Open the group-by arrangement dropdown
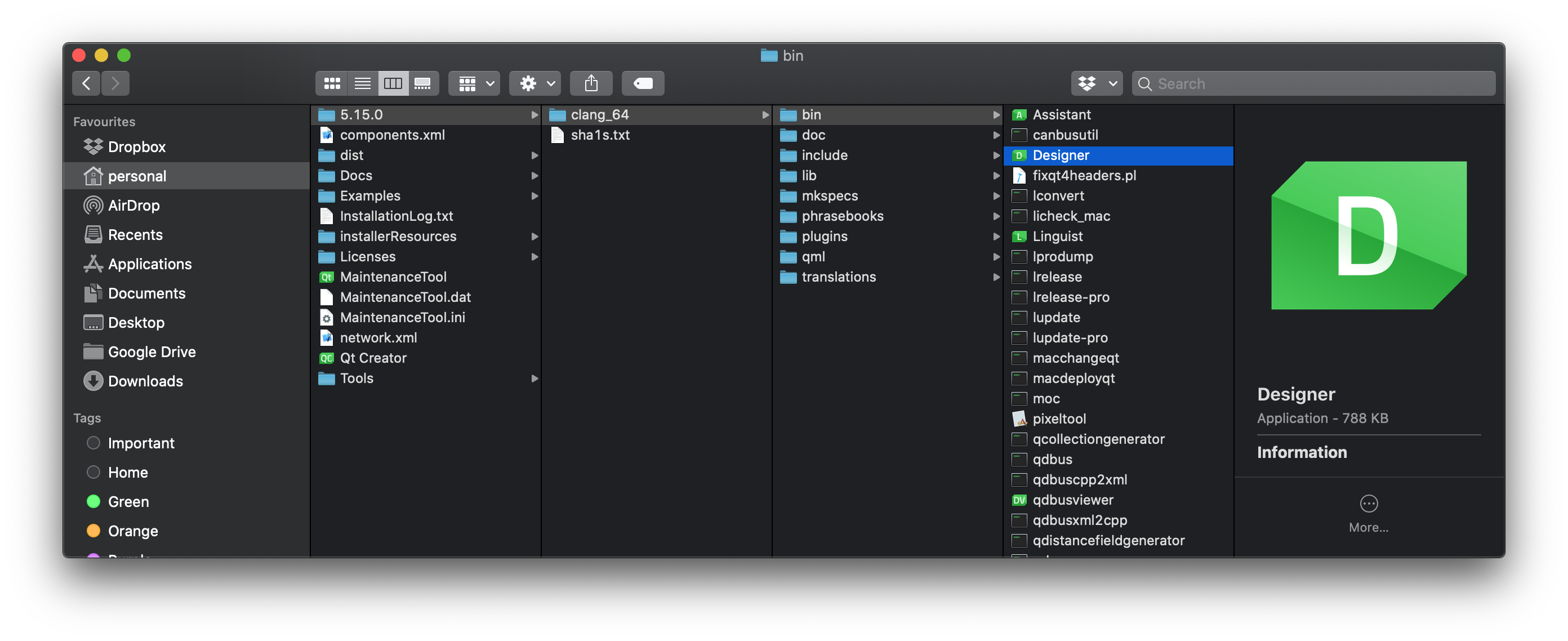Screen dimensions: 1568x641 click(475, 83)
